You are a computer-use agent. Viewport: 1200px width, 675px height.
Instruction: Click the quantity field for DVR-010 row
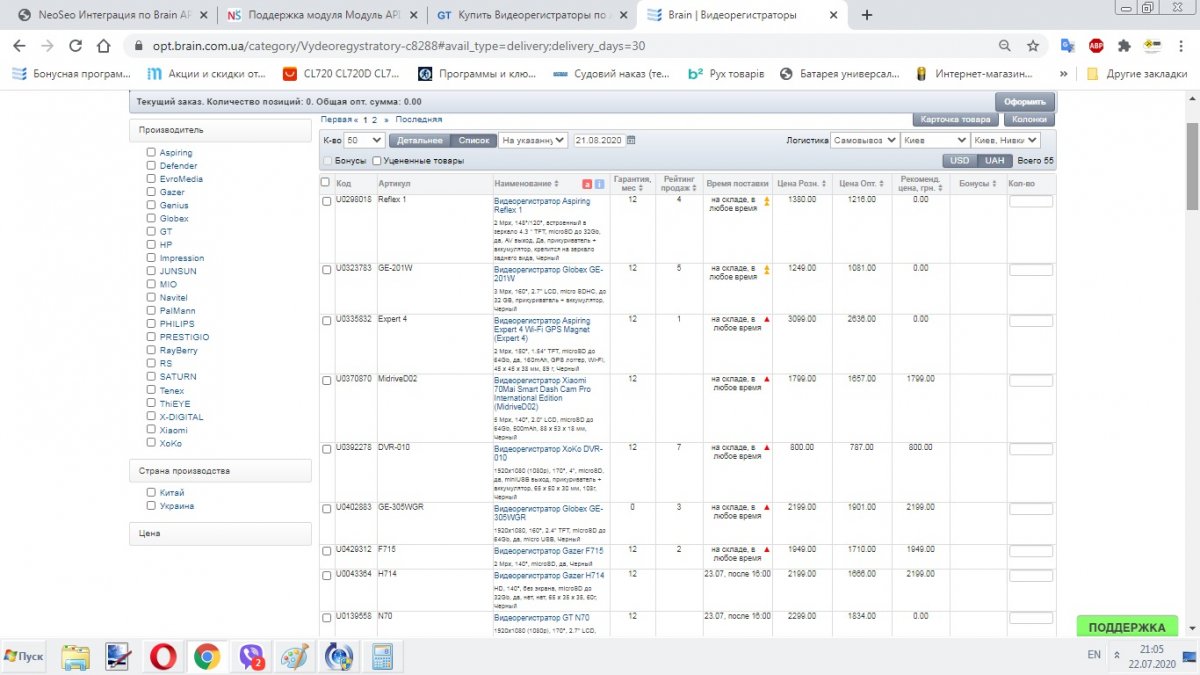(x=1031, y=449)
